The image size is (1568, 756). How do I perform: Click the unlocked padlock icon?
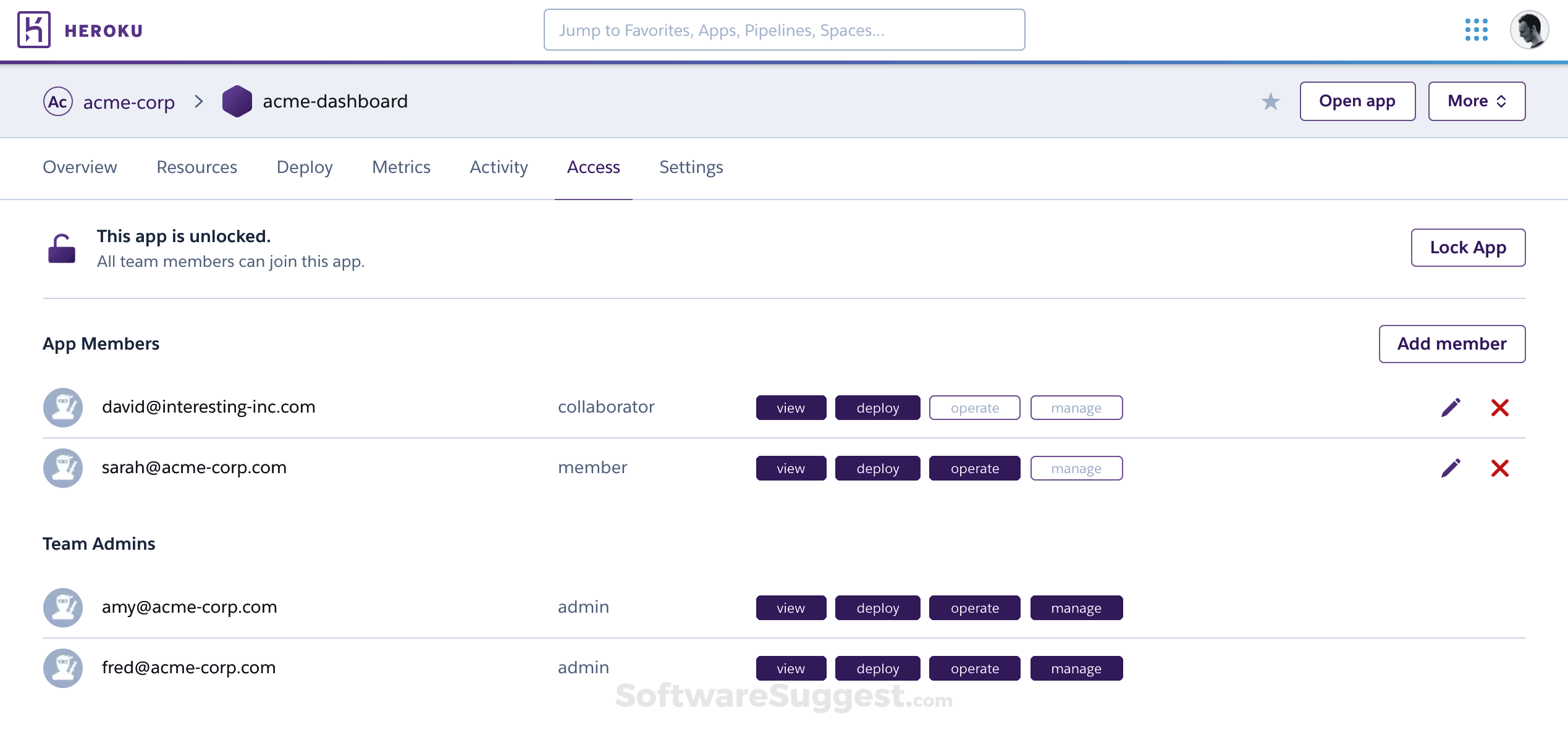click(x=62, y=247)
